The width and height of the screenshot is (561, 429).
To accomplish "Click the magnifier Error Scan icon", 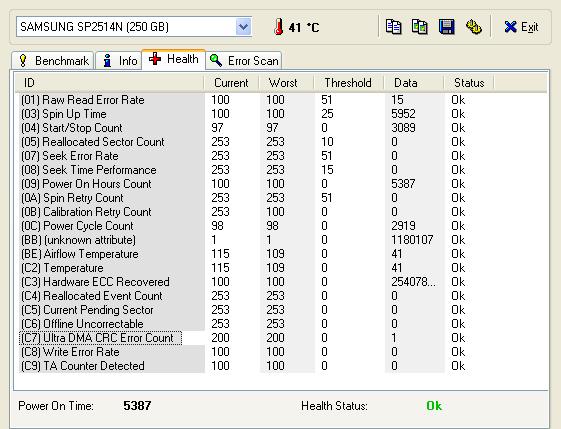I will pyautogui.click(x=216, y=60).
